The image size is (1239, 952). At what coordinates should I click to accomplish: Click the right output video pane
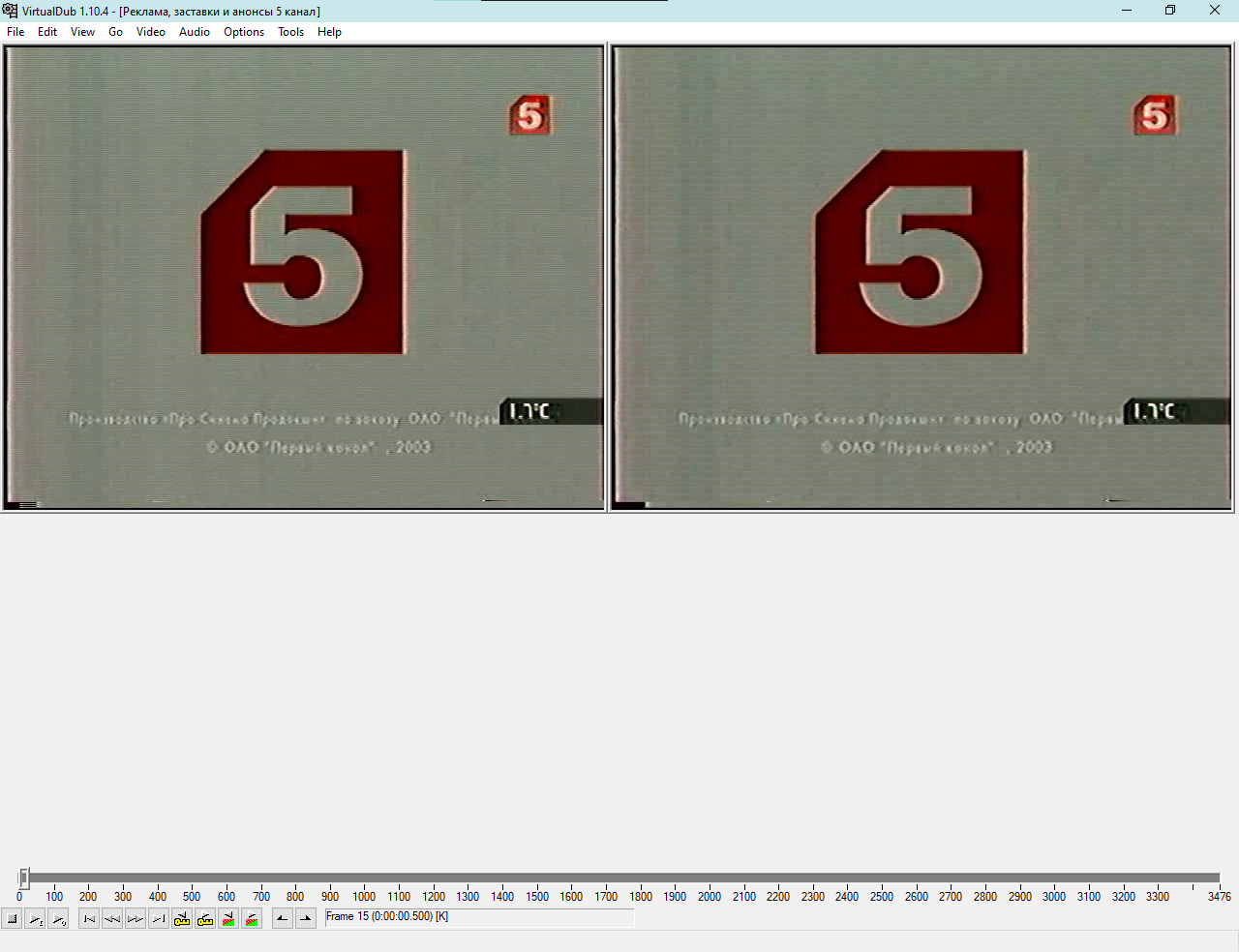(922, 278)
